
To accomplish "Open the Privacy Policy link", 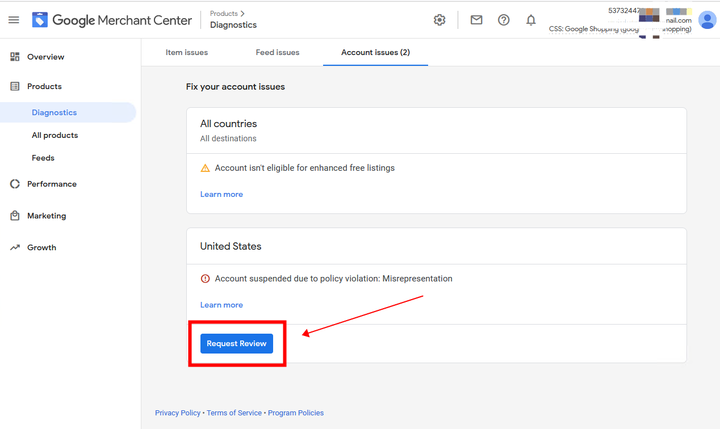I will [x=178, y=413].
